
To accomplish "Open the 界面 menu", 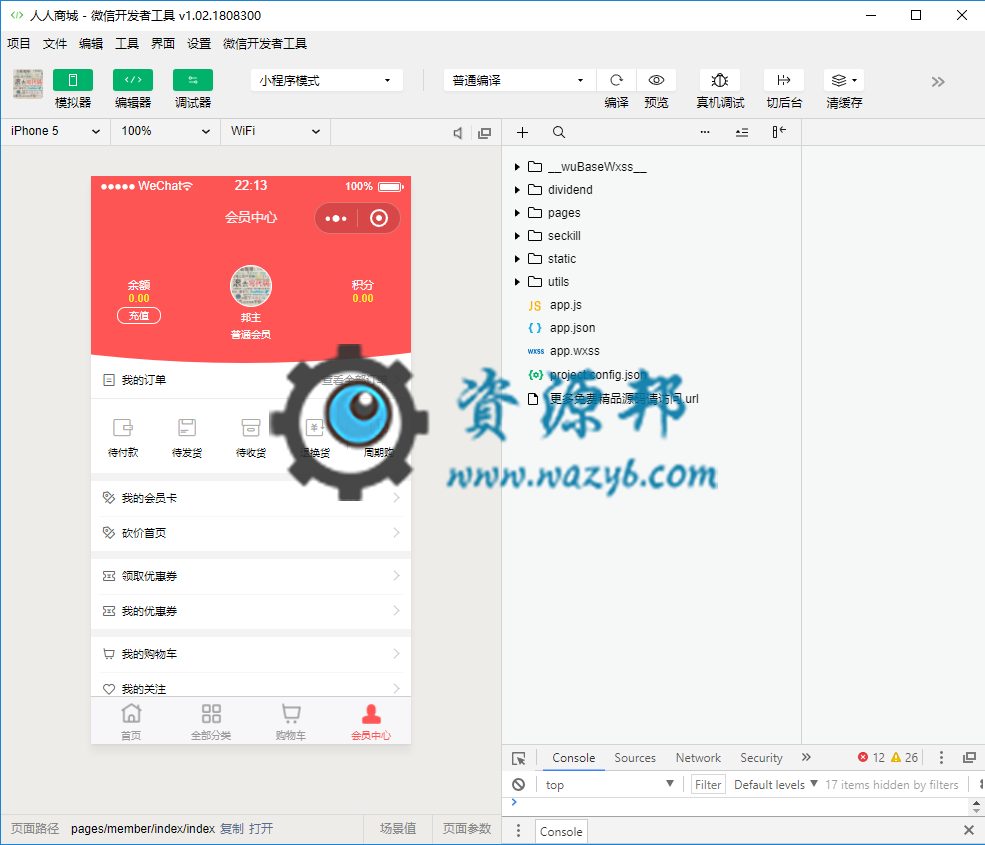I will [x=163, y=43].
